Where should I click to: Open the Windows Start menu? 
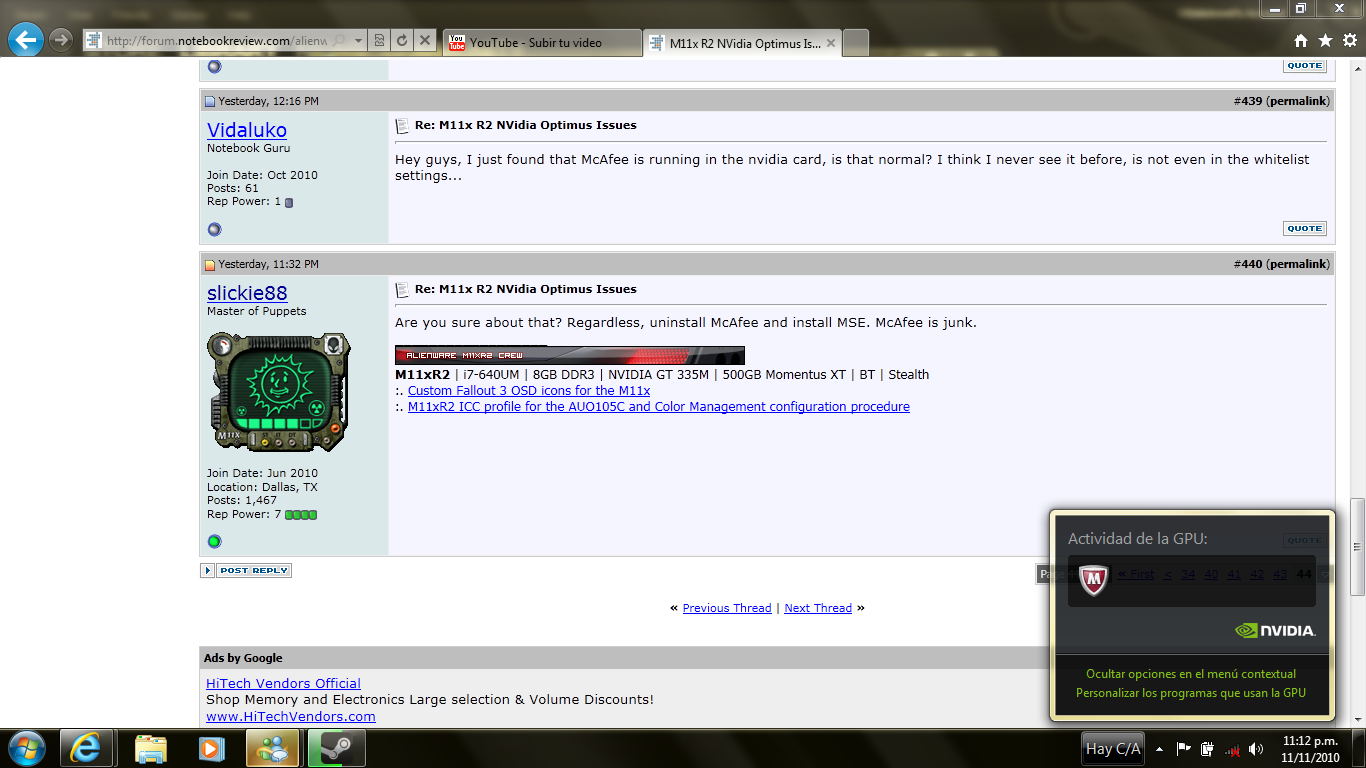coord(25,748)
